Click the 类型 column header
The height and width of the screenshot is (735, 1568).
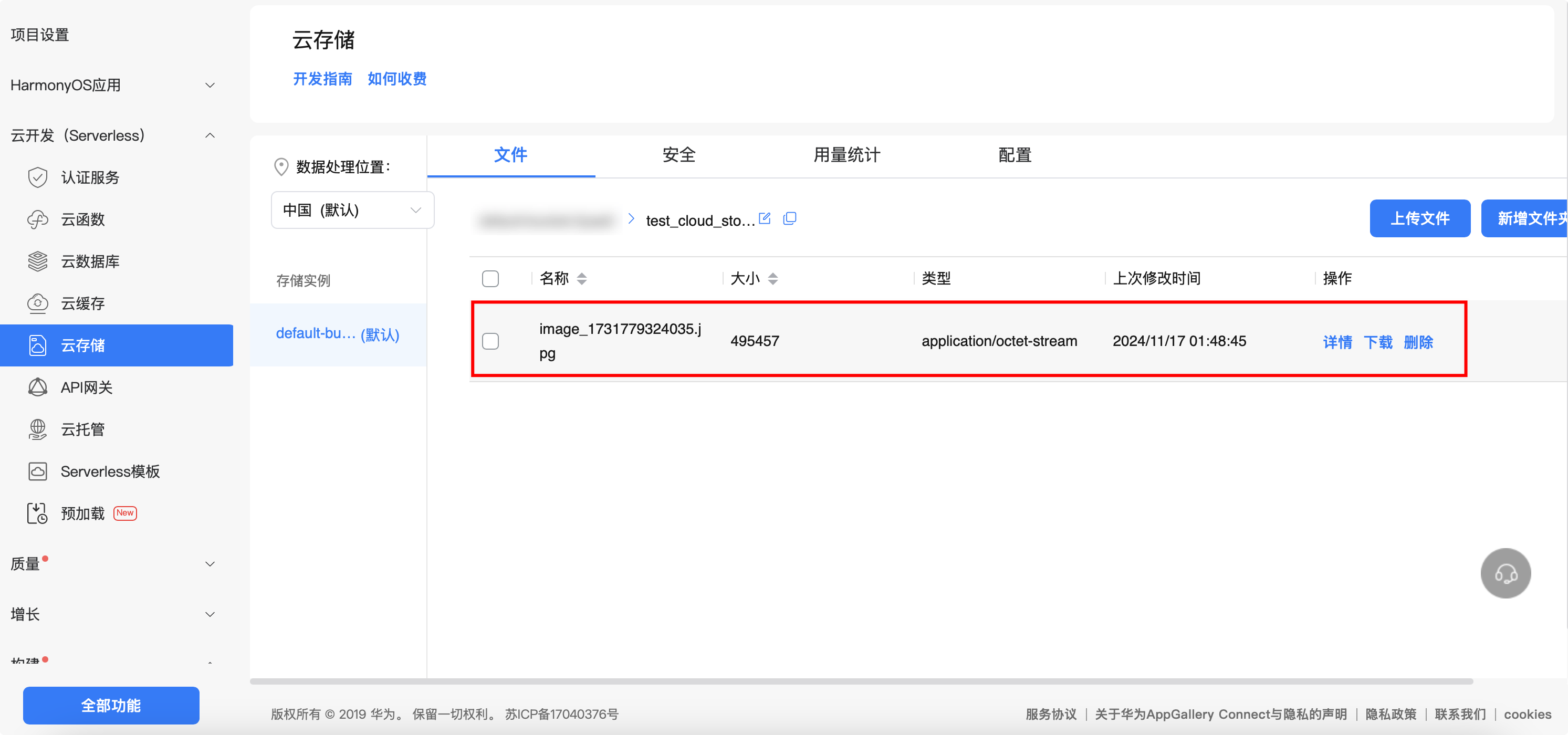click(936, 278)
